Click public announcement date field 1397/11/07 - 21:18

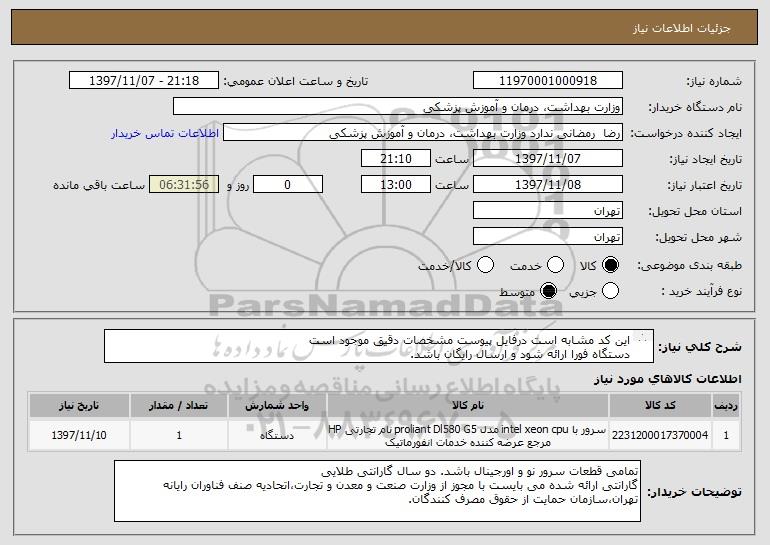(144, 81)
